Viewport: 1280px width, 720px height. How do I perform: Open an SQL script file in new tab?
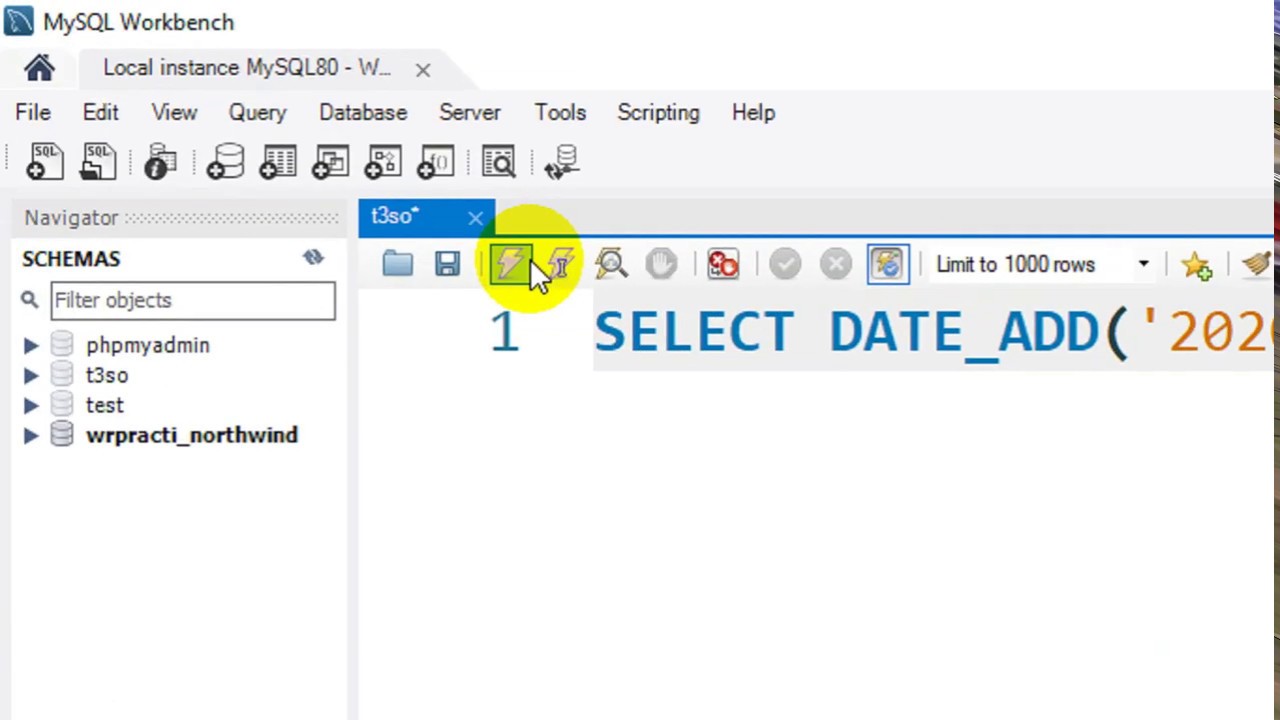tap(98, 162)
